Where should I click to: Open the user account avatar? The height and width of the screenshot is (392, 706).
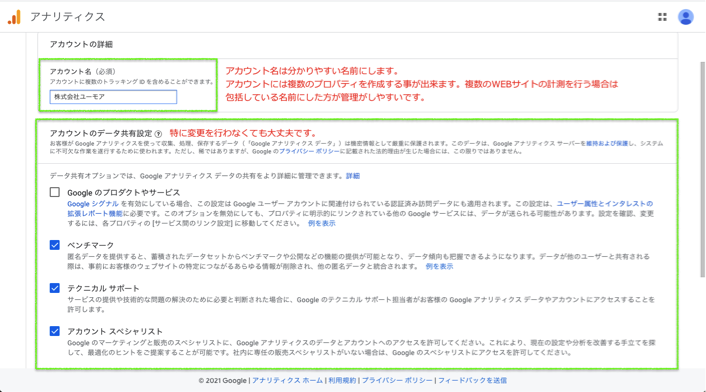pos(685,17)
